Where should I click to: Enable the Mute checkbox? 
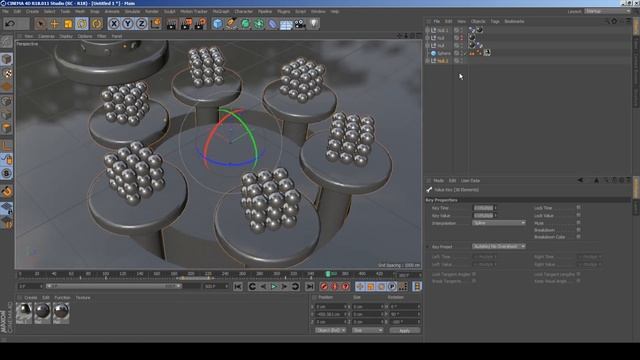tap(578, 223)
